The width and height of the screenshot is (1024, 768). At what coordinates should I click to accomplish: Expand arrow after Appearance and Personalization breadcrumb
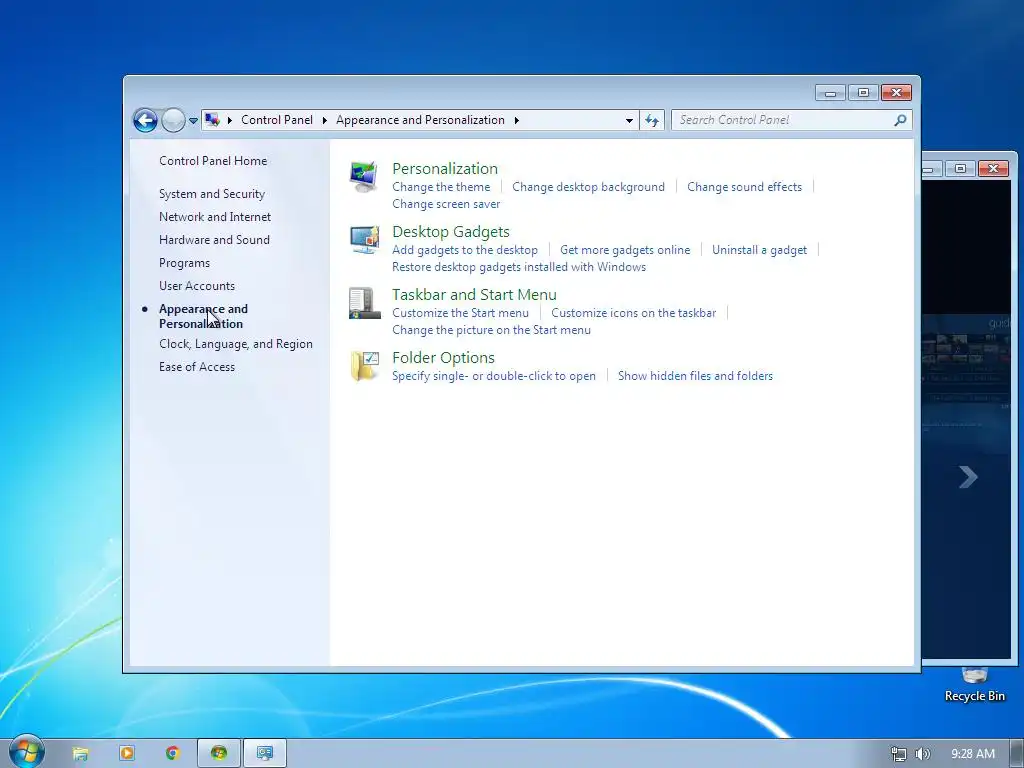pos(517,120)
